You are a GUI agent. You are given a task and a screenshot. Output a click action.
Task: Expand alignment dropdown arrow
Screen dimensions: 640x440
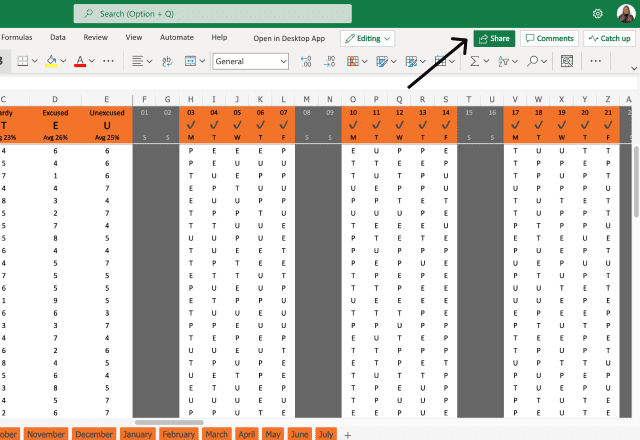pyautogui.click(x=149, y=61)
